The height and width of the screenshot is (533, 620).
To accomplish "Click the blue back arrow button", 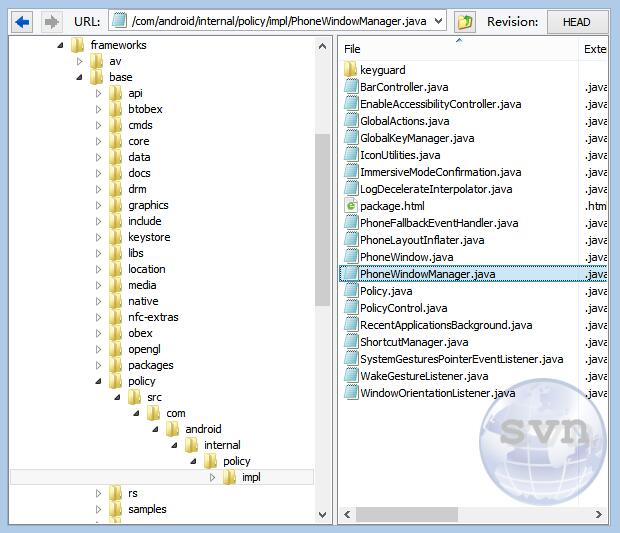I will click(x=22, y=22).
